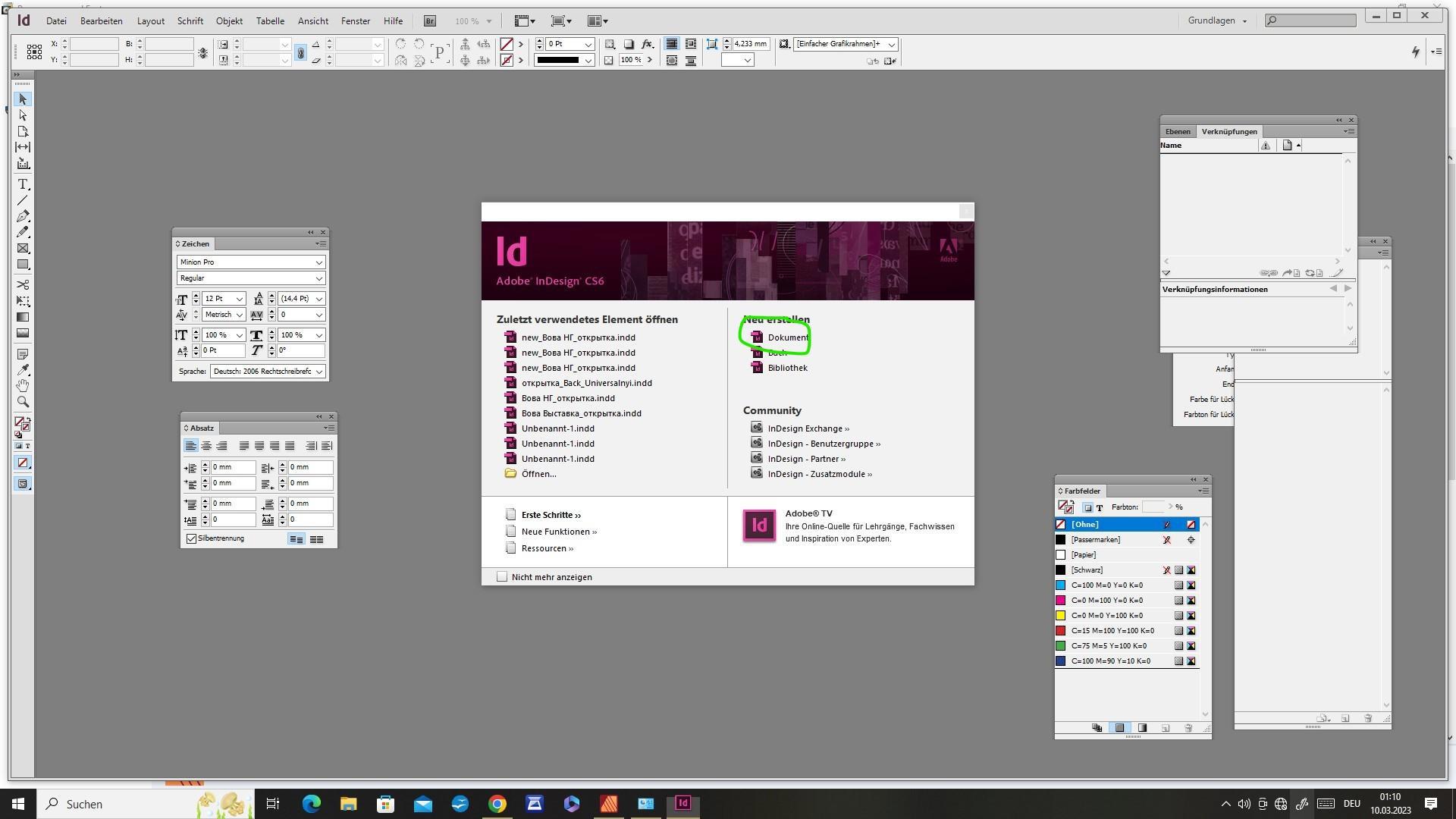Switch to the Ebenen tab

click(1178, 132)
